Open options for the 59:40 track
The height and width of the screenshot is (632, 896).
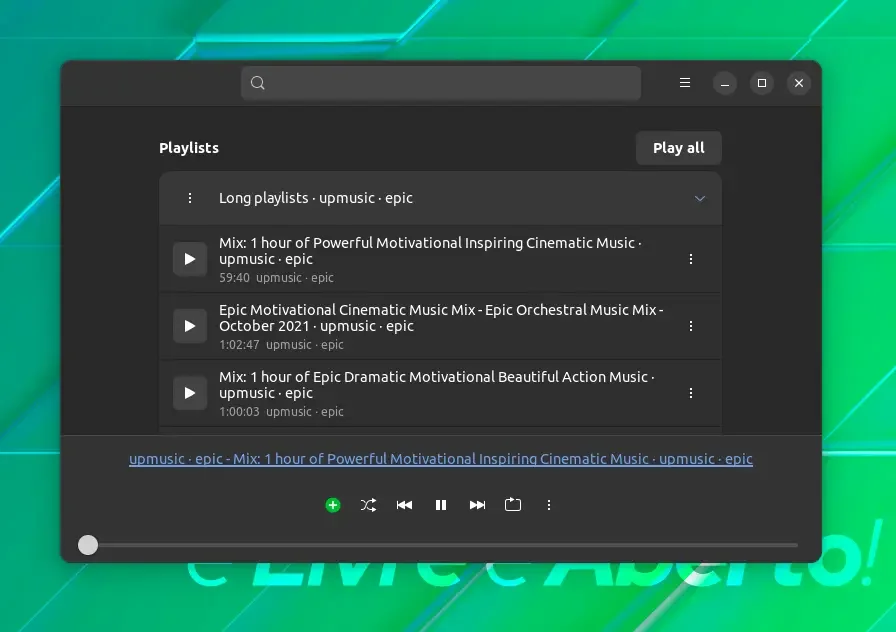tap(691, 259)
